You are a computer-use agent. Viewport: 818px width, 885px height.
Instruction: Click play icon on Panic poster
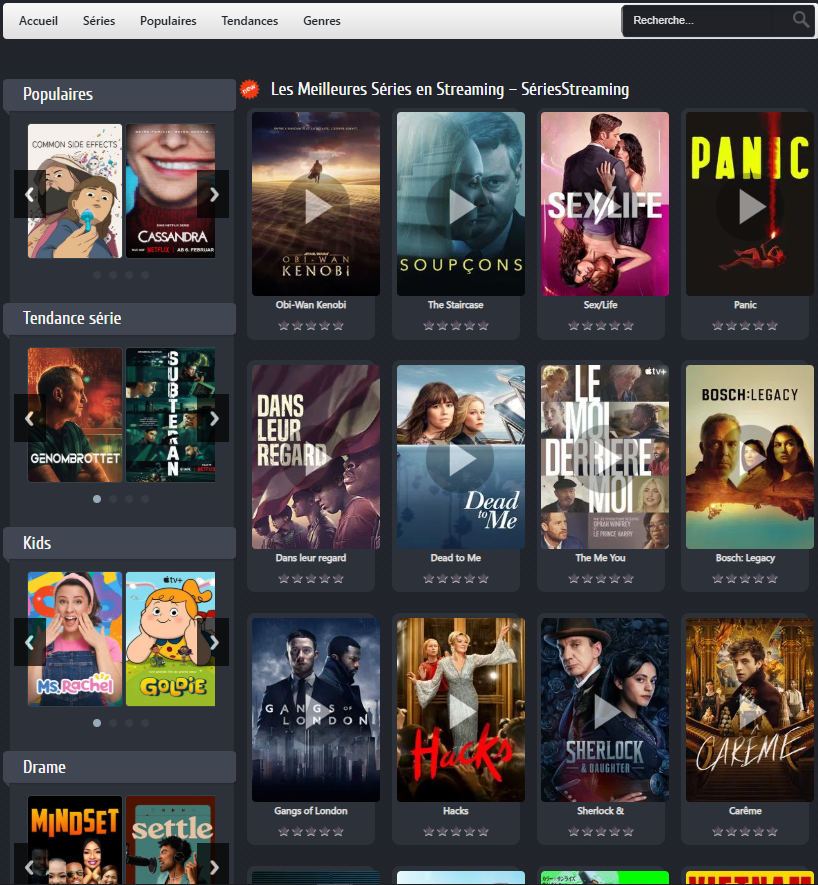[750, 207]
